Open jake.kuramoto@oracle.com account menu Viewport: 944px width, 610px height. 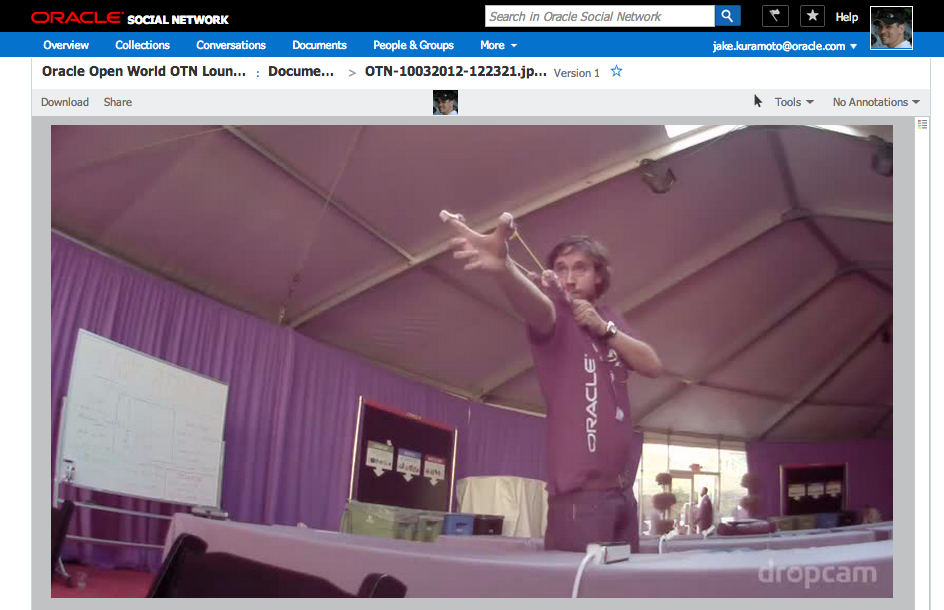click(785, 46)
